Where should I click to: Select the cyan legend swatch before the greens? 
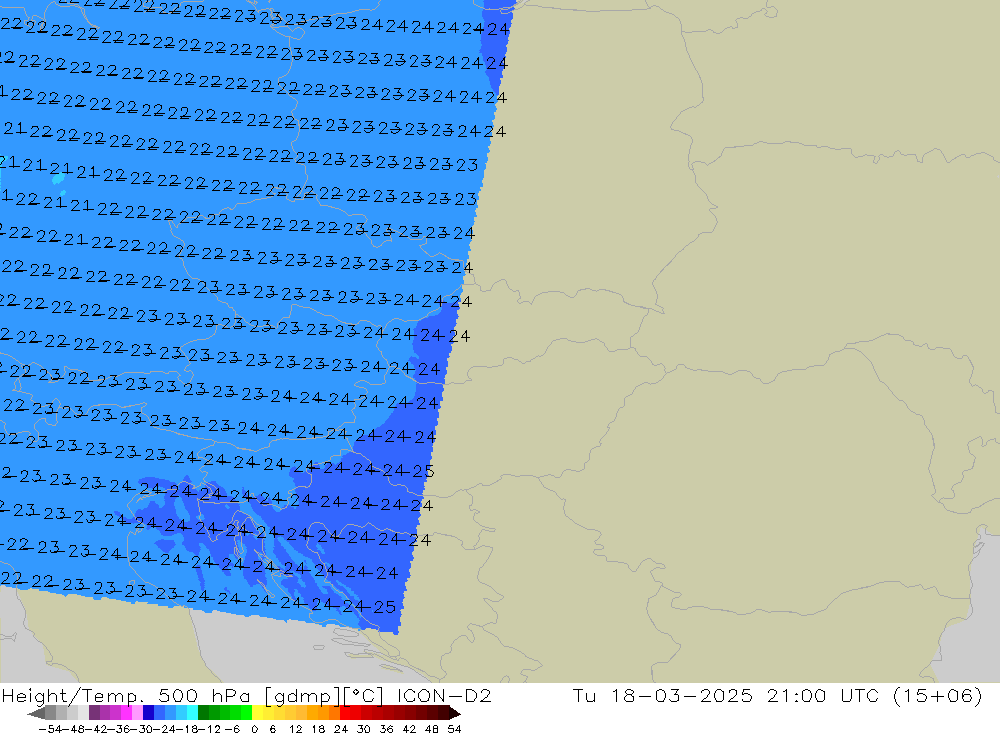(x=192, y=713)
